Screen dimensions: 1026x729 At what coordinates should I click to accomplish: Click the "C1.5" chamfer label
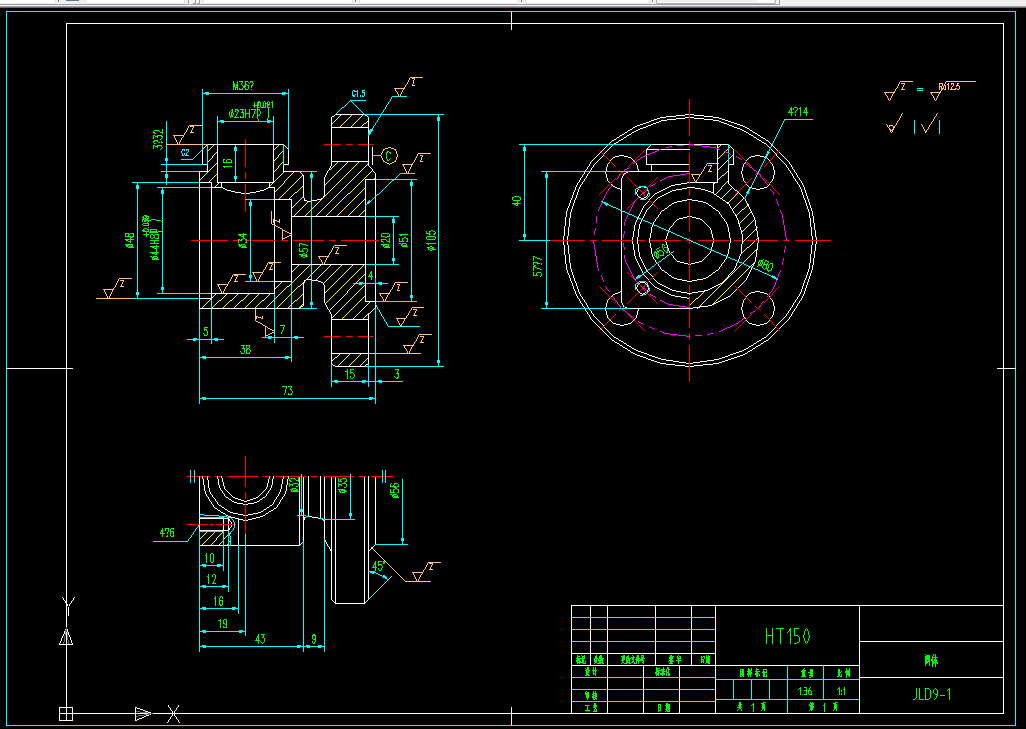[359, 94]
